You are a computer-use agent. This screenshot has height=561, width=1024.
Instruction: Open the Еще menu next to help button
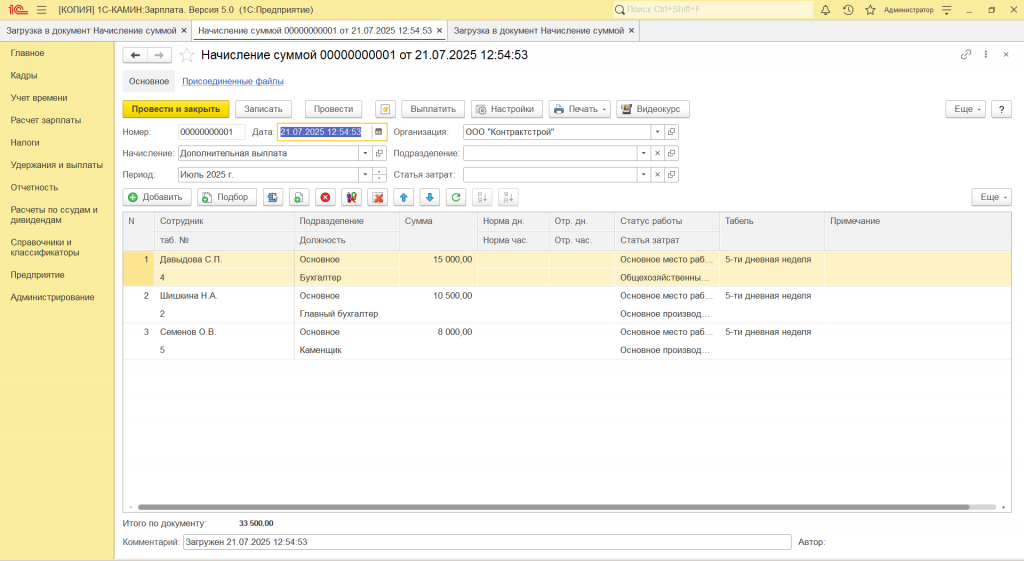coord(965,109)
